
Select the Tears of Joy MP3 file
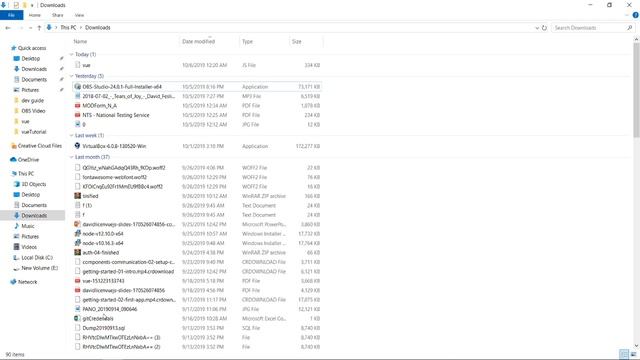click(129, 96)
